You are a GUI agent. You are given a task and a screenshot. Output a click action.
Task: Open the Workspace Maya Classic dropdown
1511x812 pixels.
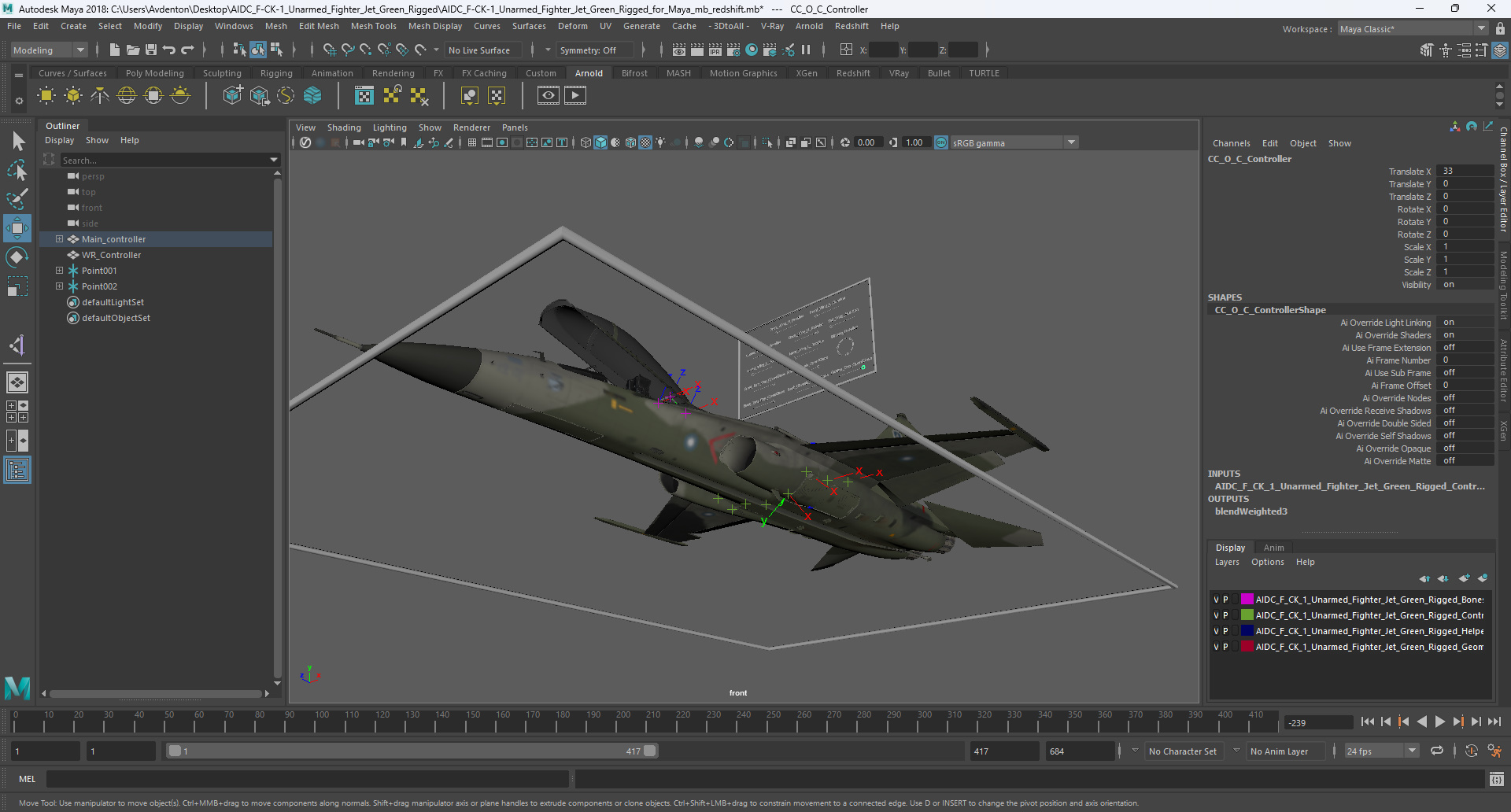click(1412, 28)
